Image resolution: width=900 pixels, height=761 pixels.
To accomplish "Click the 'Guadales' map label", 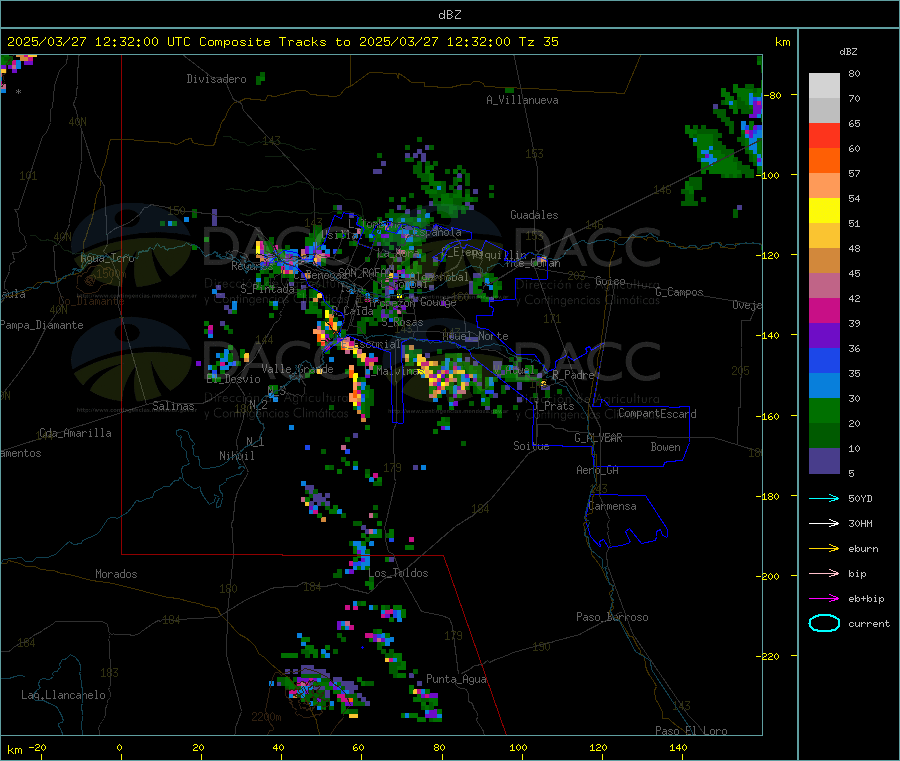I will point(534,215).
